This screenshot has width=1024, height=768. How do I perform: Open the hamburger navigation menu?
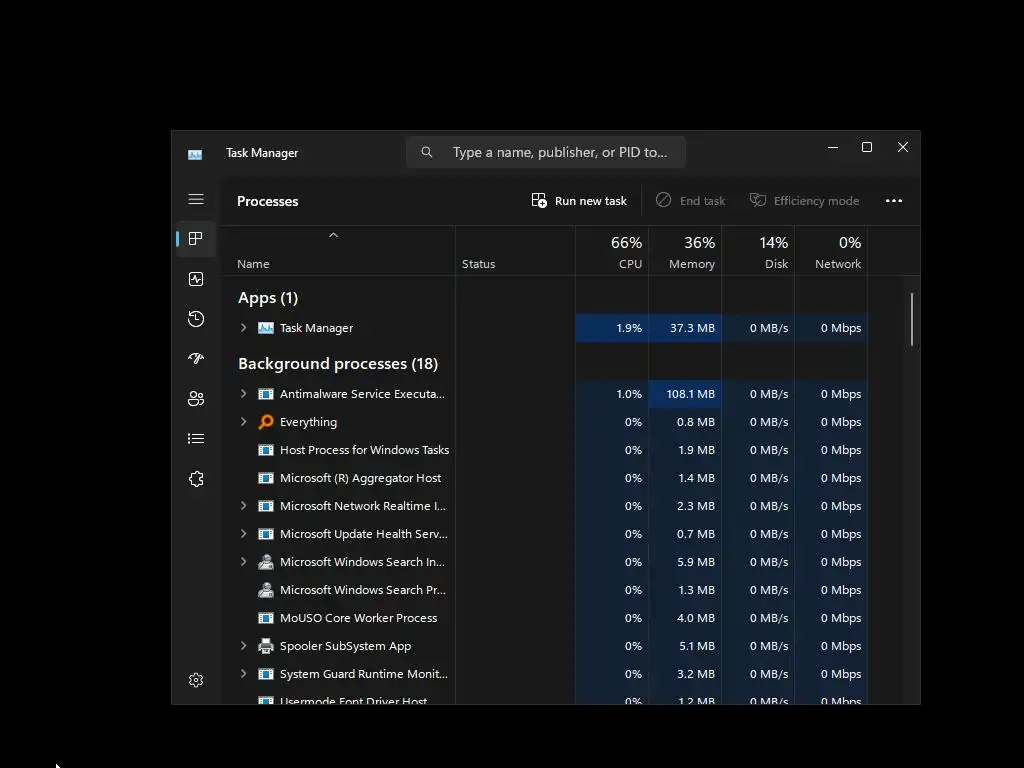pyautogui.click(x=196, y=199)
